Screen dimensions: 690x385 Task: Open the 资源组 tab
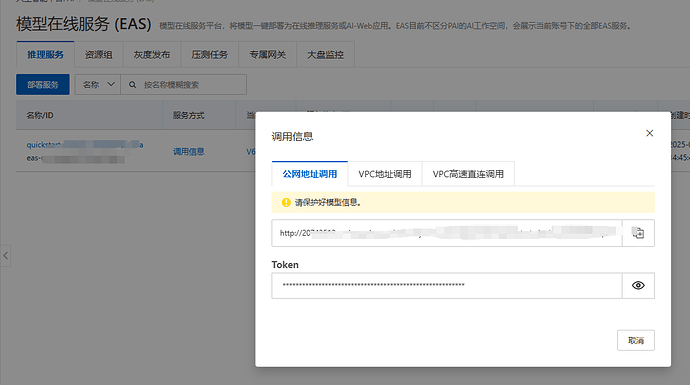(x=99, y=55)
